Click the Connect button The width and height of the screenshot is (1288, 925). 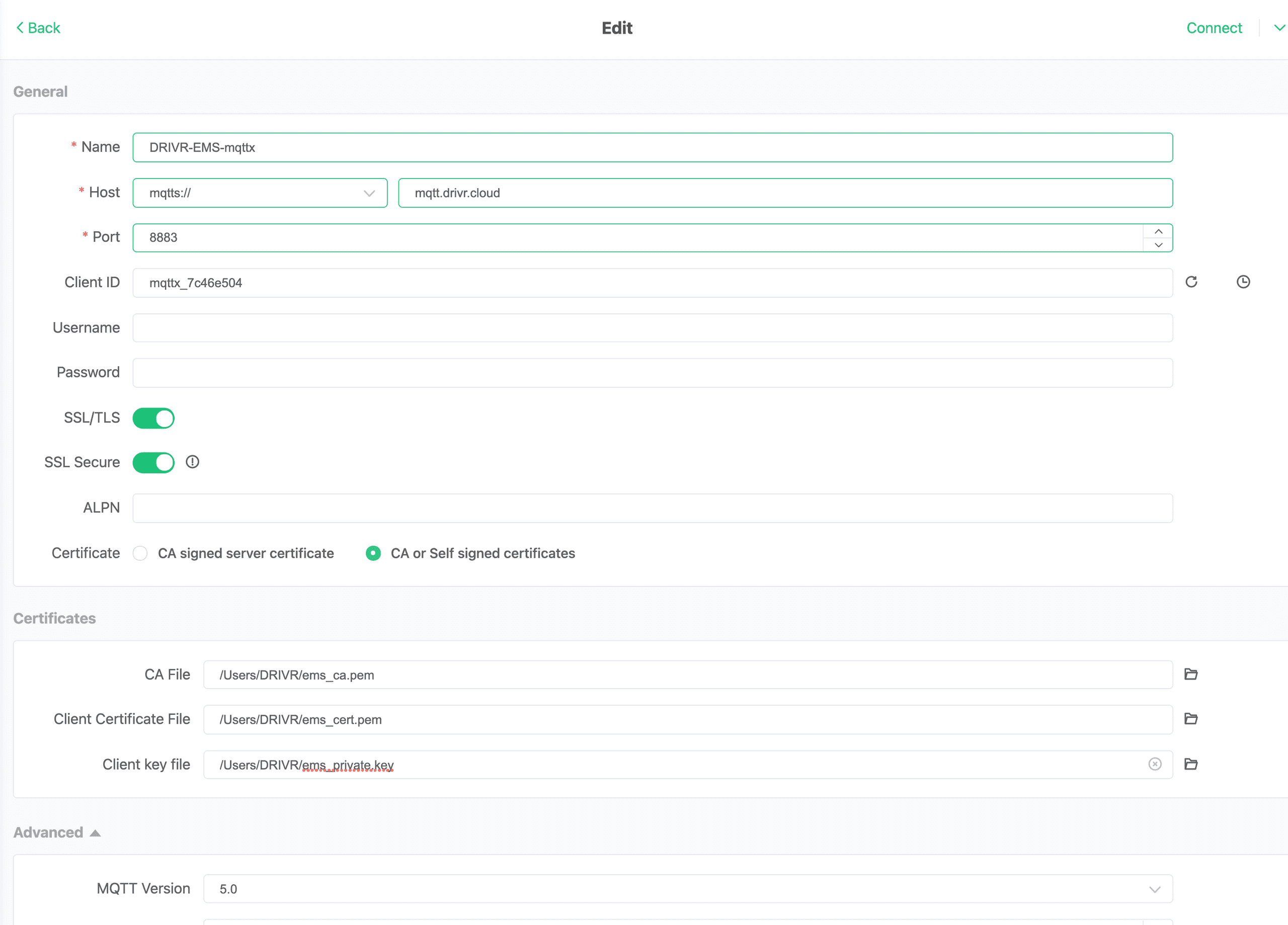point(1214,27)
